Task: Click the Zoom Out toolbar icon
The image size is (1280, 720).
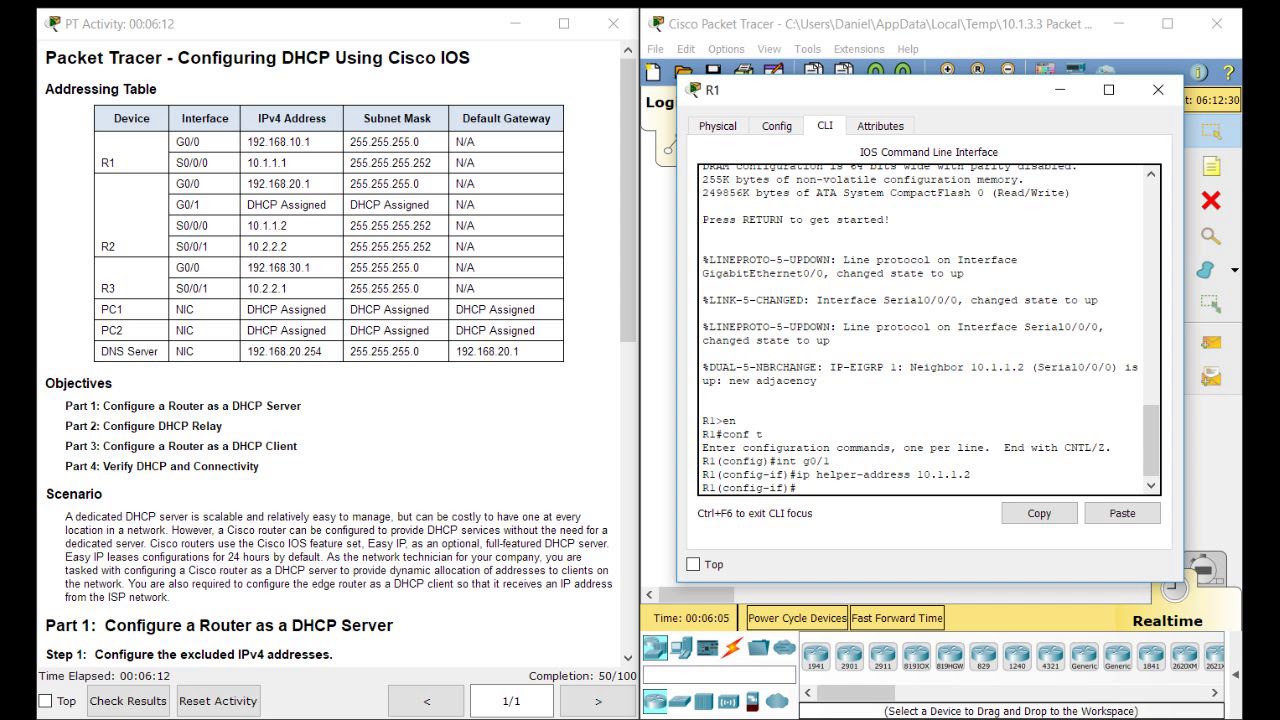Action: [1007, 70]
